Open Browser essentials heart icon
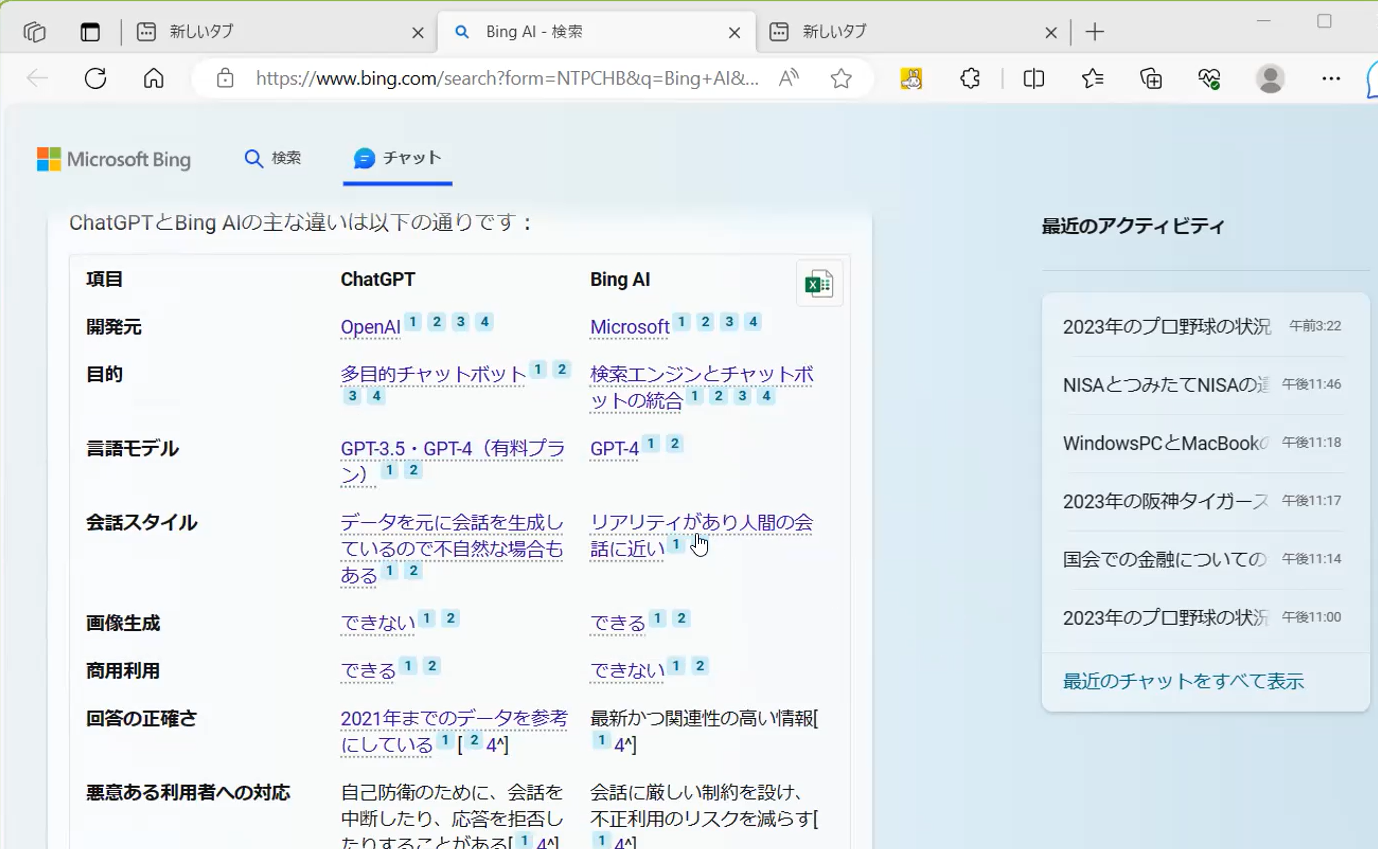The image size is (1378, 849). [1210, 78]
